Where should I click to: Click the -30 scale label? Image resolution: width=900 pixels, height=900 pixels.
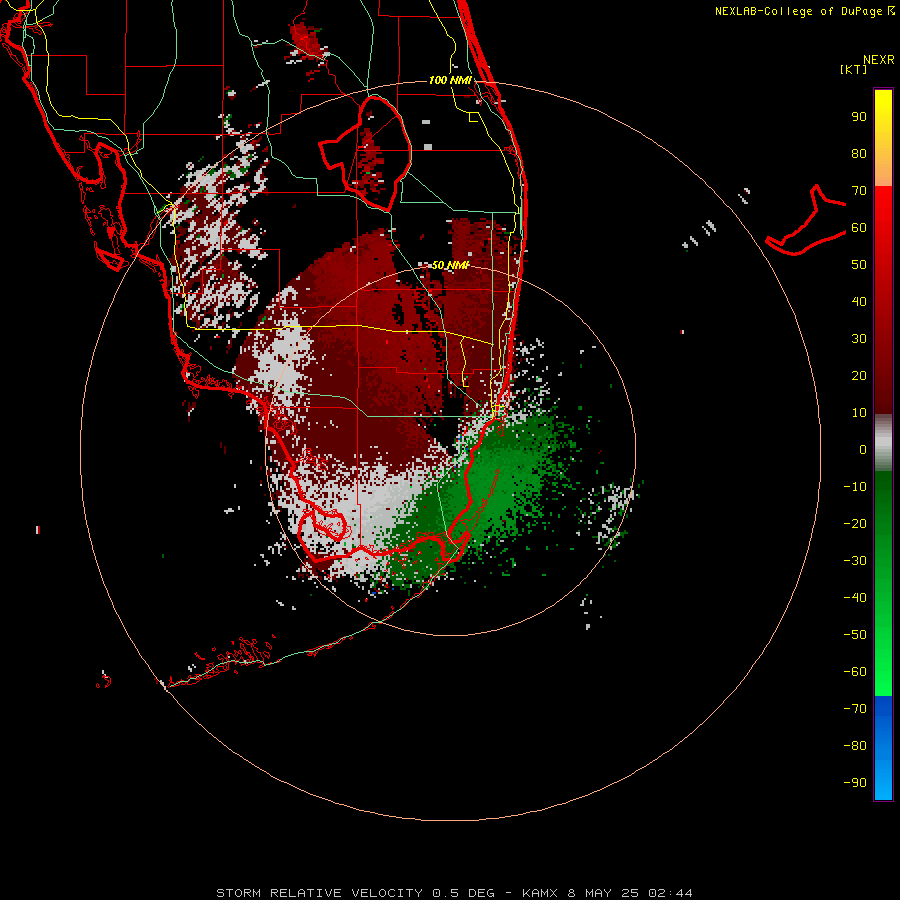coord(855,561)
